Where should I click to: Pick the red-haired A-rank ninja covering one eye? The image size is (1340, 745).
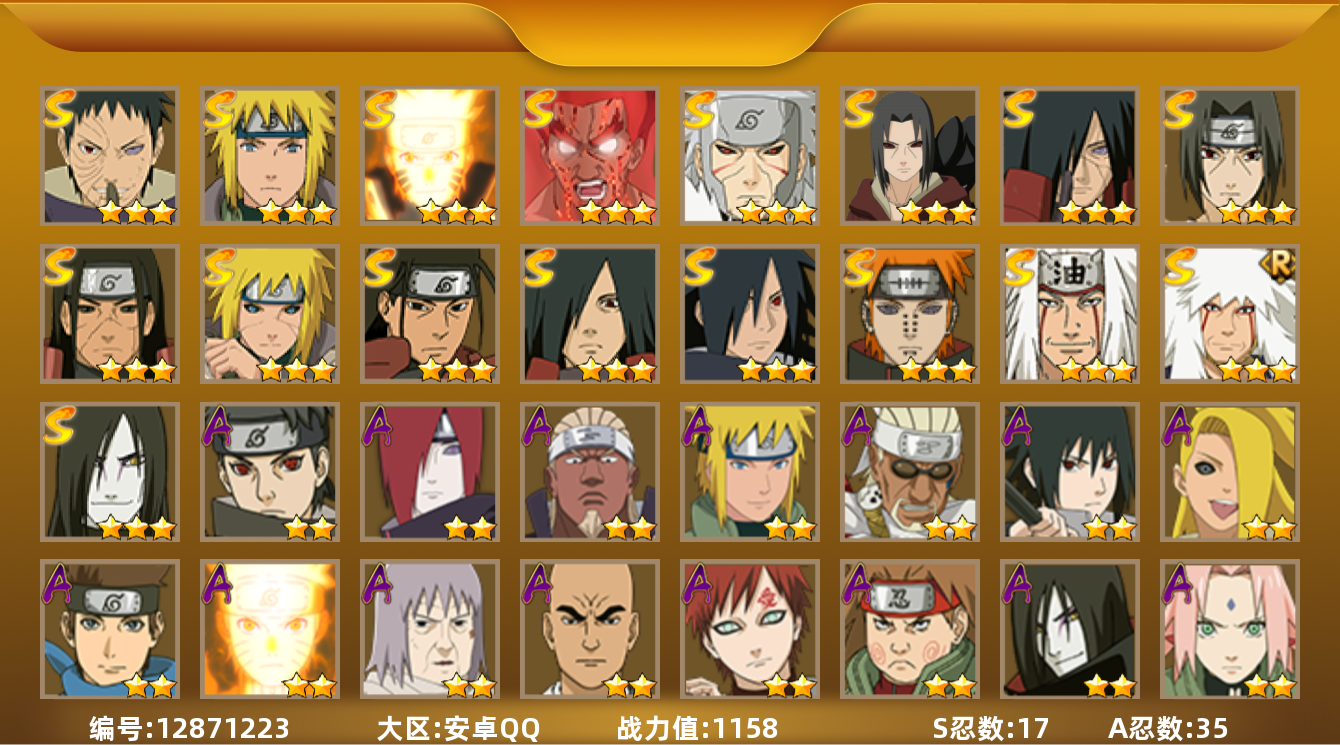[429, 472]
